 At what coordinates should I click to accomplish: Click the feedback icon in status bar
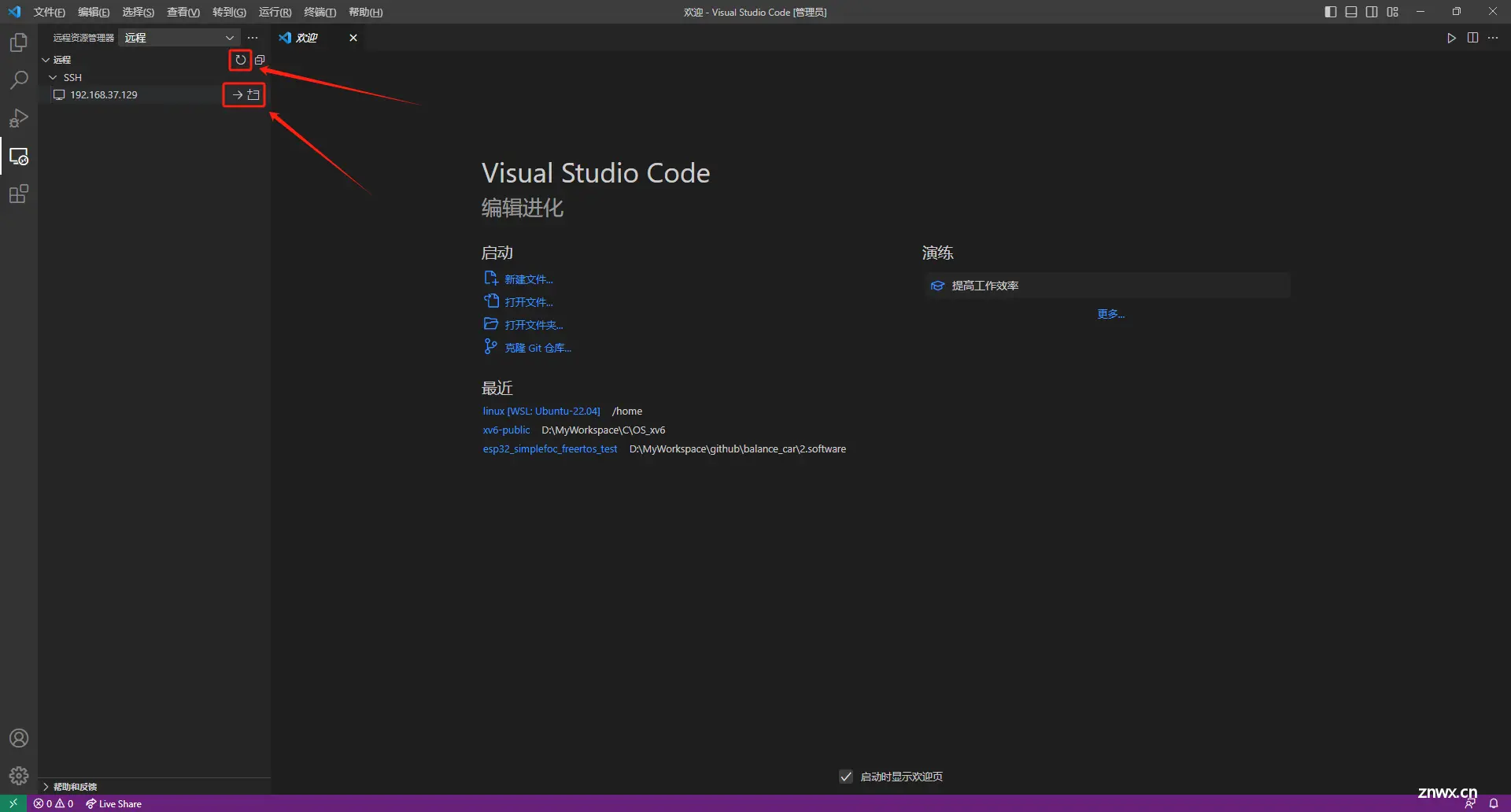tap(1470, 803)
